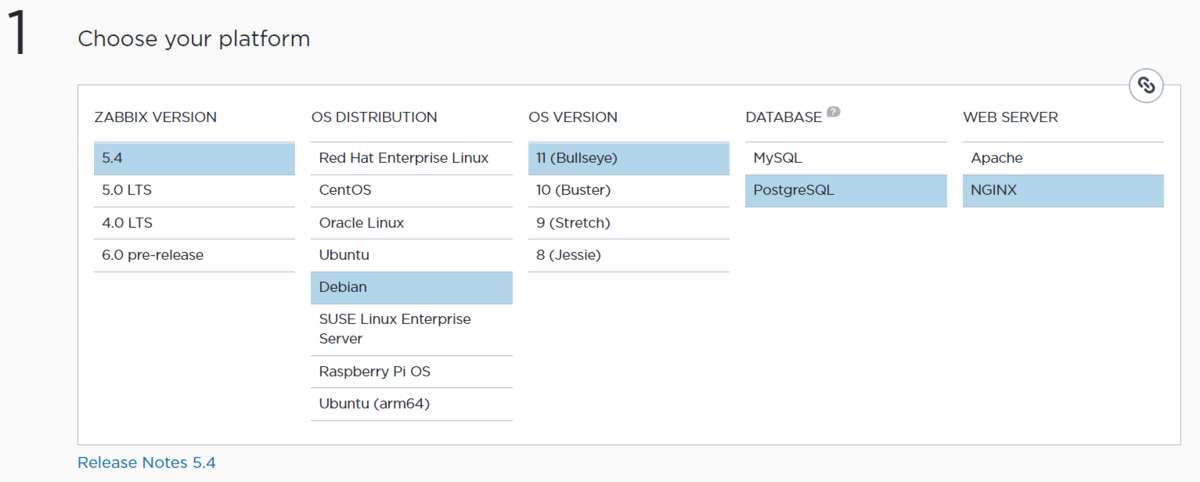Screen dimensions: 1200x482
Task: Switch database to MySQL
Action: [845, 158]
